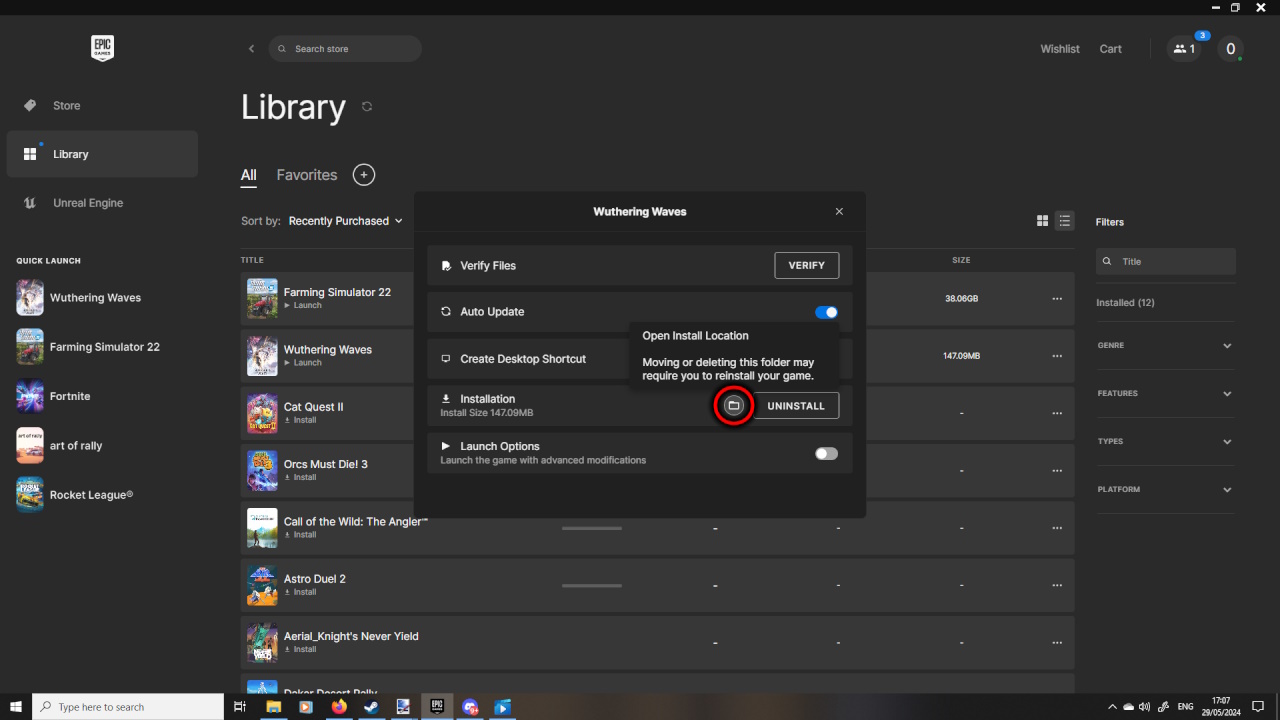
Task: Add a new collection with plus icon
Action: (364, 175)
